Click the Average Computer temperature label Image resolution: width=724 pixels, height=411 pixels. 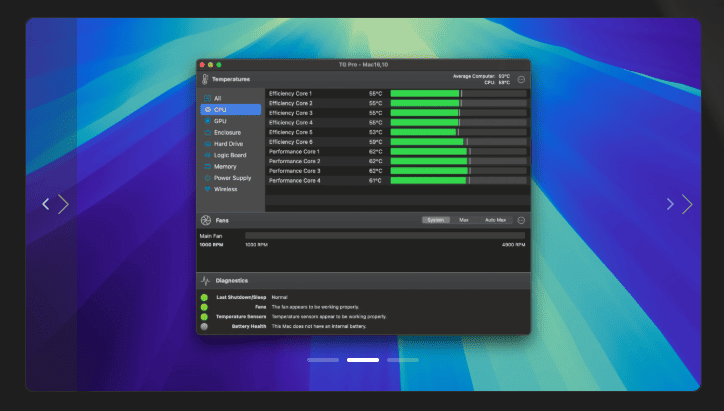coord(474,76)
